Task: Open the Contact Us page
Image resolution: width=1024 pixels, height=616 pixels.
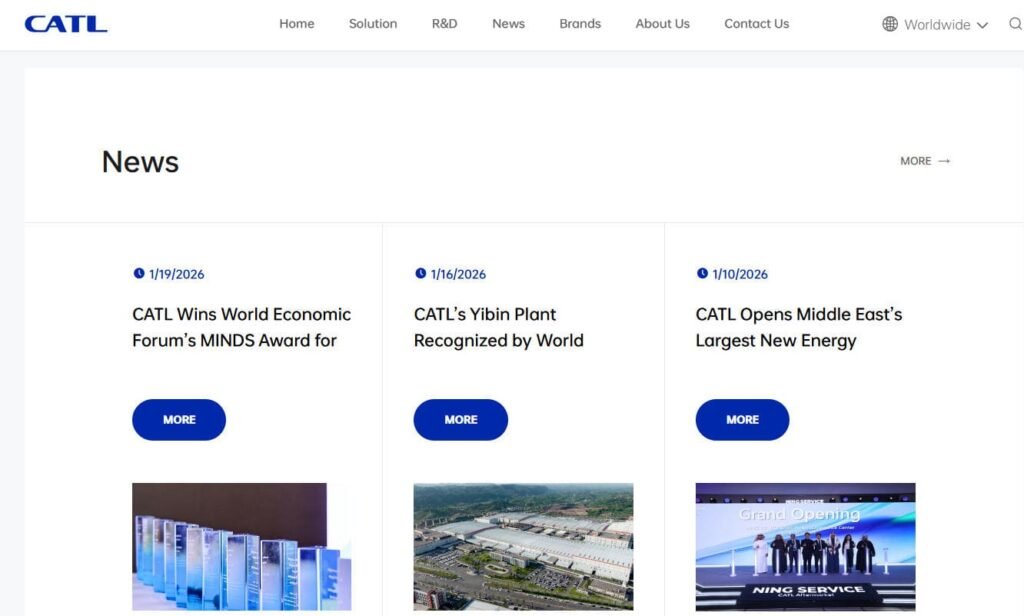Action: click(x=756, y=24)
